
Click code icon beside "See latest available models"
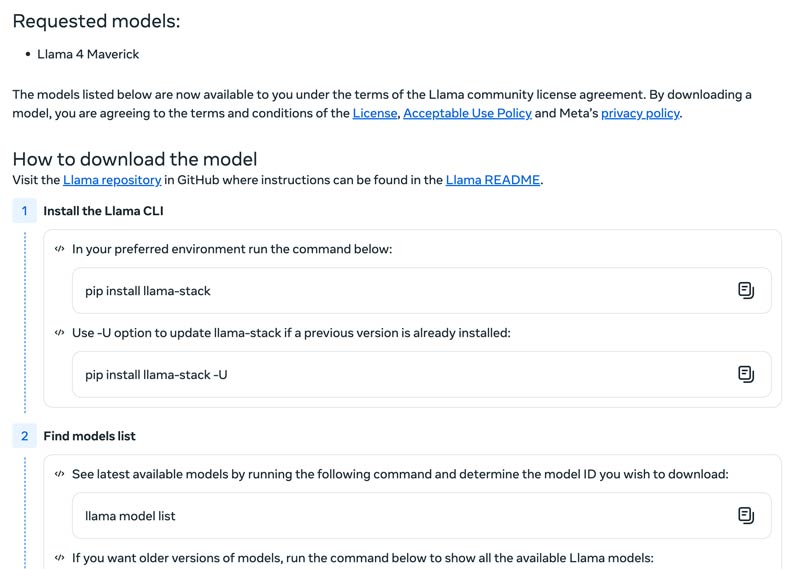pos(60,474)
